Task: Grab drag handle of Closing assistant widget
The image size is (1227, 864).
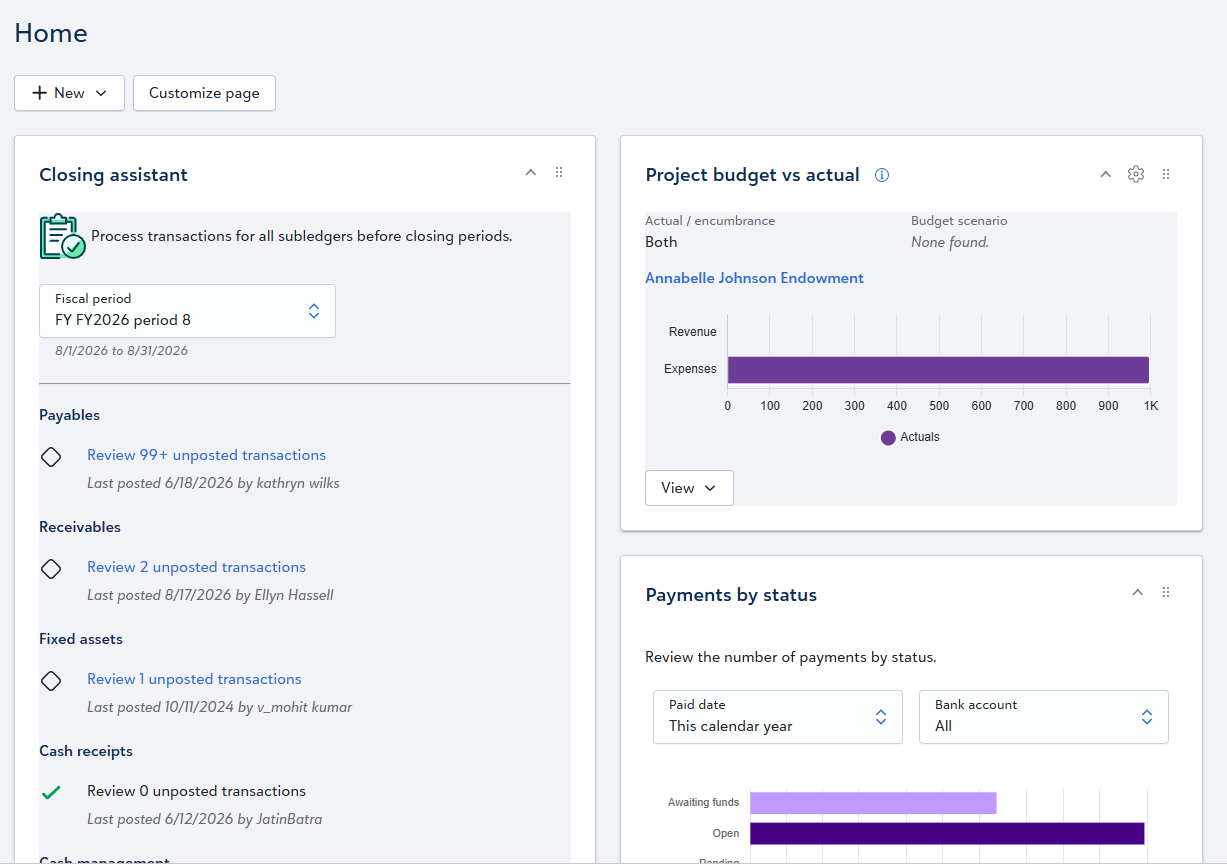Action: click(559, 173)
